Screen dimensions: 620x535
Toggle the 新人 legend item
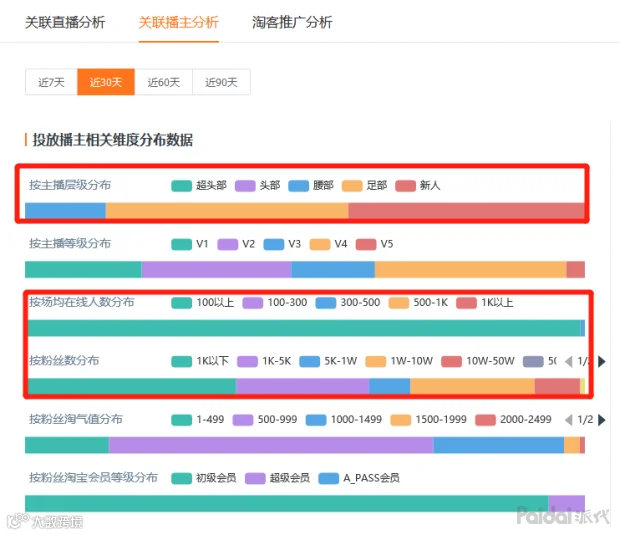[x=418, y=185]
